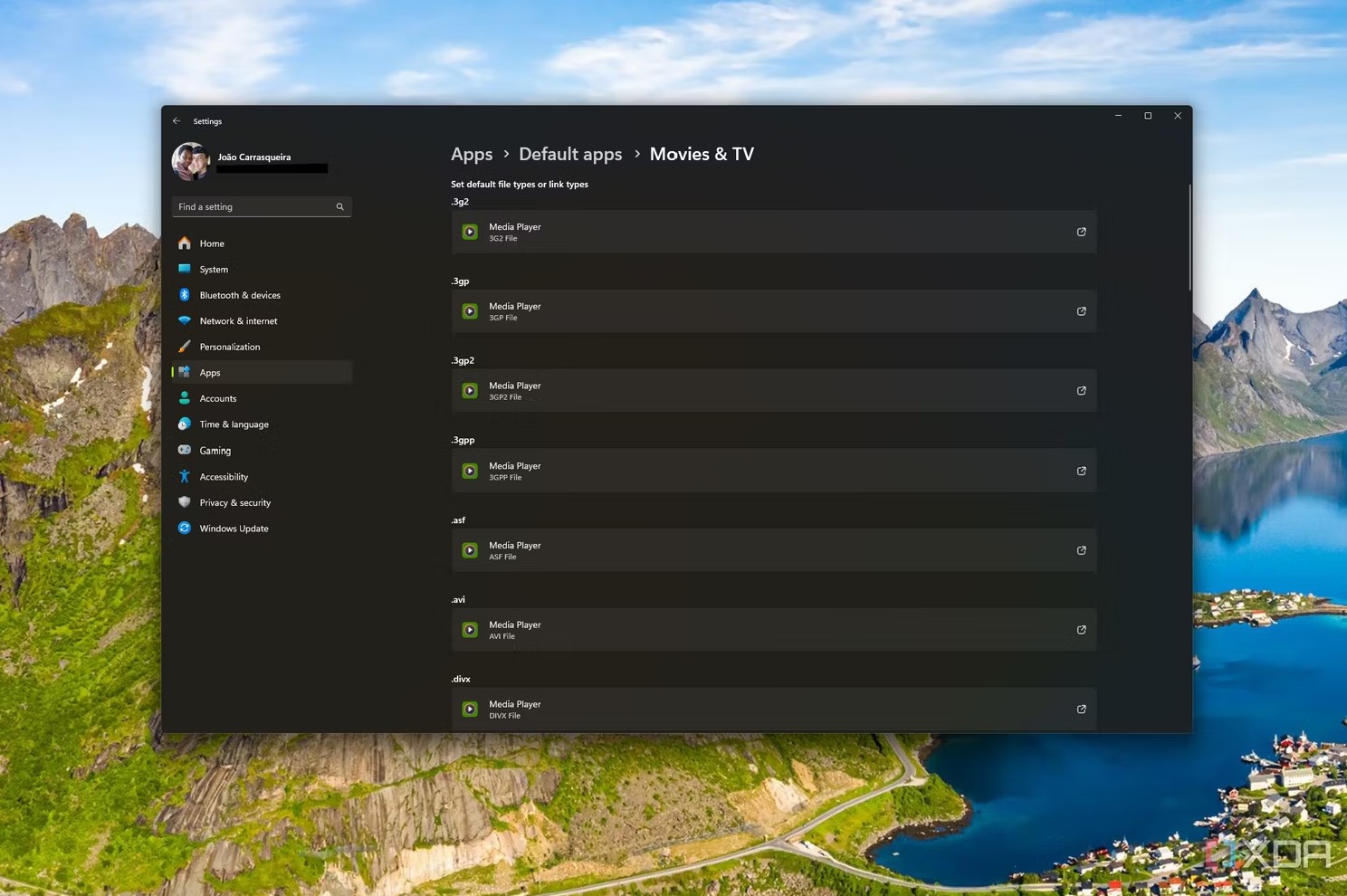Select Apps in the navigation sidebar
1347x896 pixels.
(209, 372)
